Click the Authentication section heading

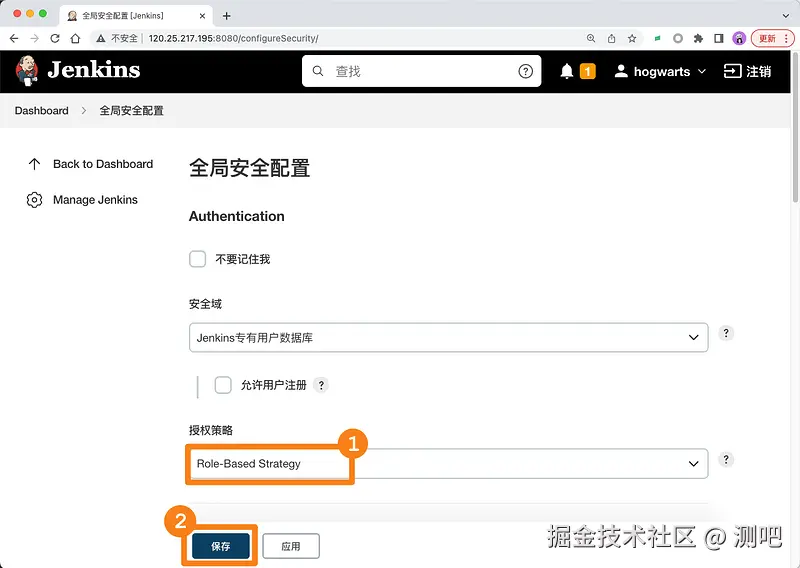(237, 216)
